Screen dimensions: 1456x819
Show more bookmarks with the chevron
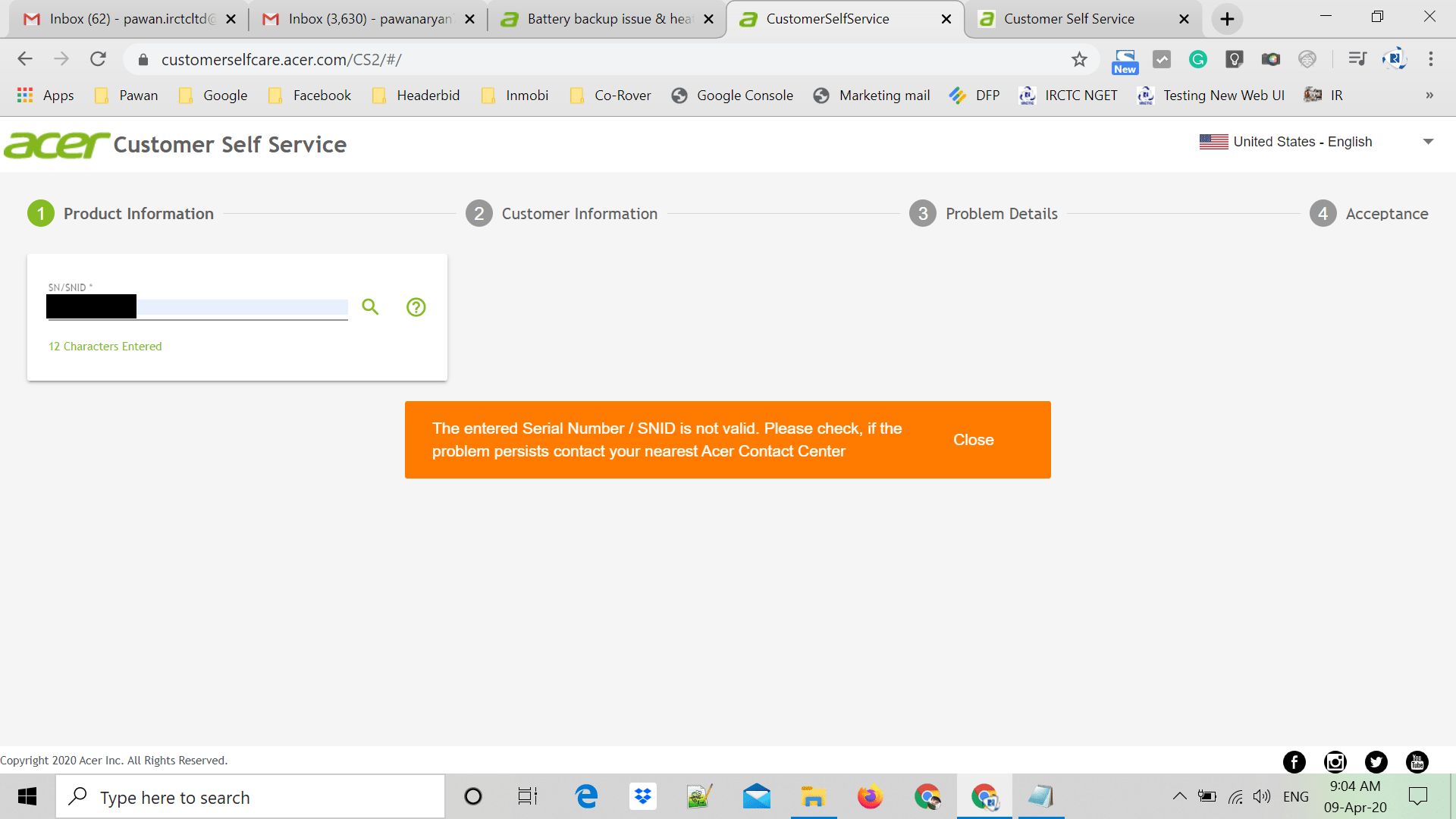click(x=1429, y=96)
